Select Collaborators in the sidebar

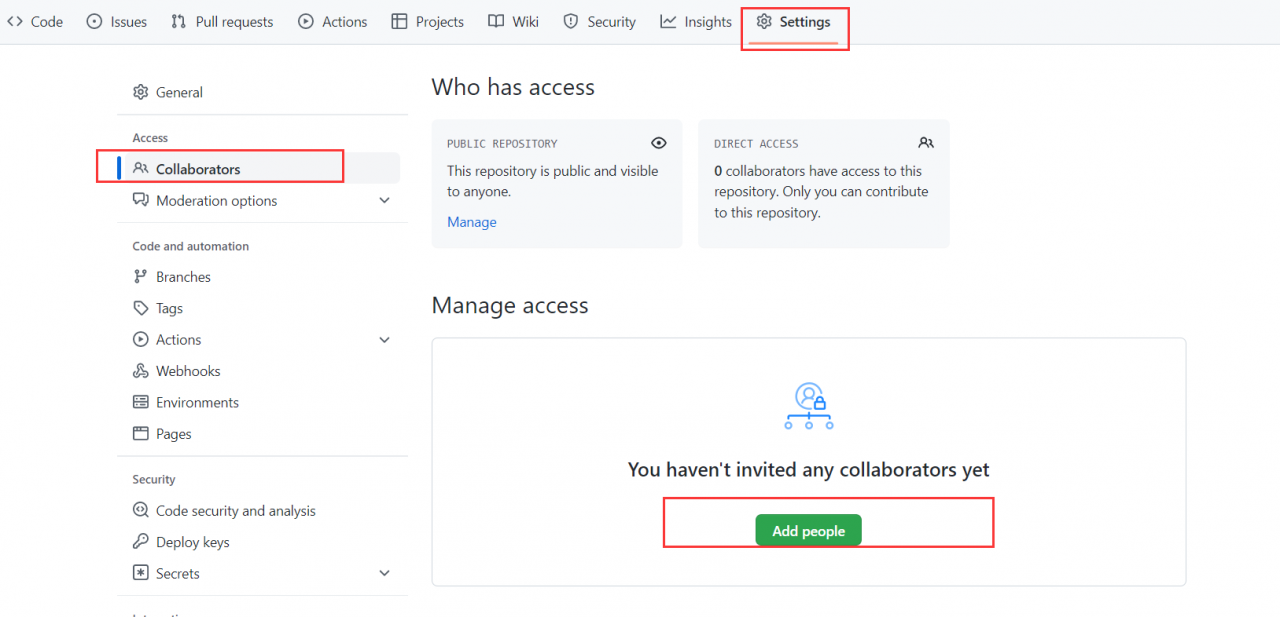coord(258,169)
